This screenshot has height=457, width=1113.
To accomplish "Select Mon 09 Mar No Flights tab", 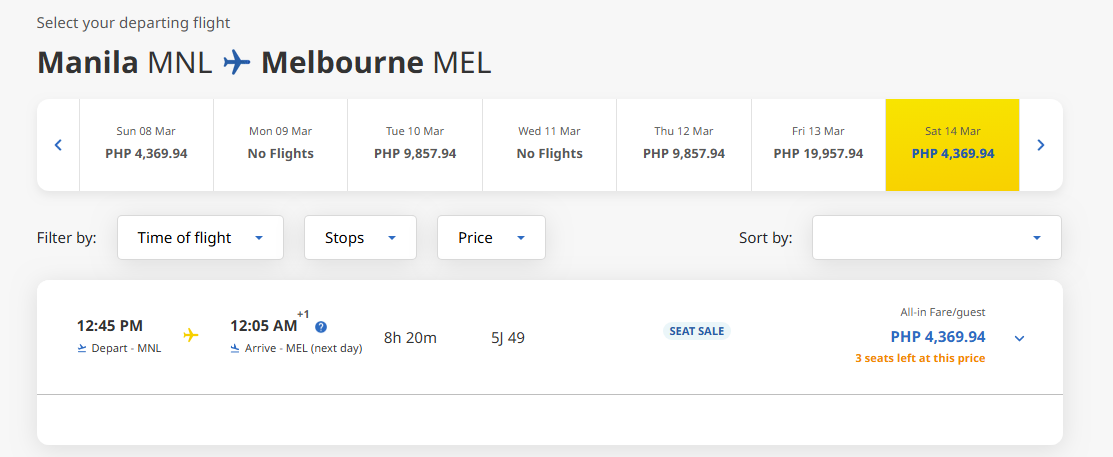I will pos(280,145).
